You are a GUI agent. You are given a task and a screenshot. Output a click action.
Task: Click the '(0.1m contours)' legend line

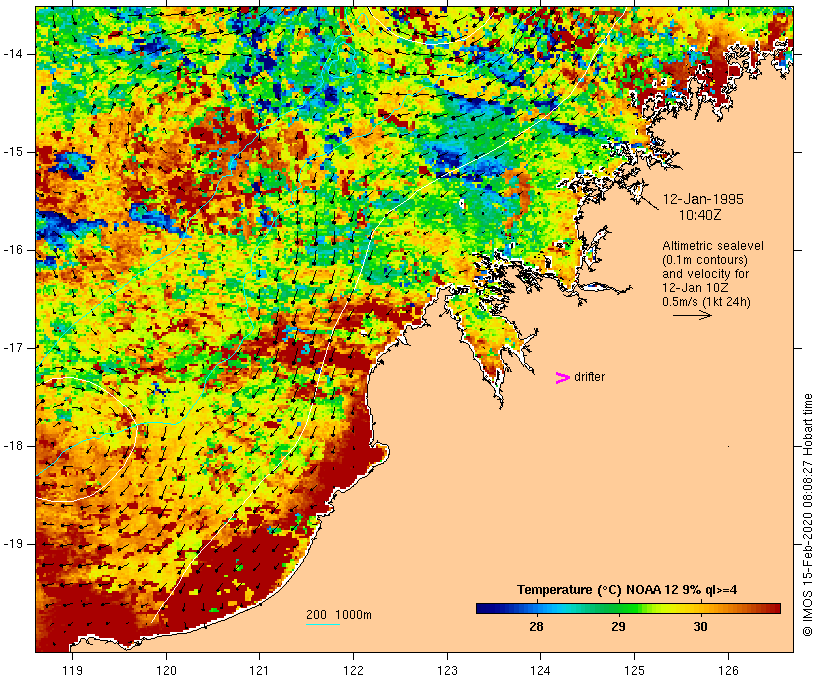(704, 260)
